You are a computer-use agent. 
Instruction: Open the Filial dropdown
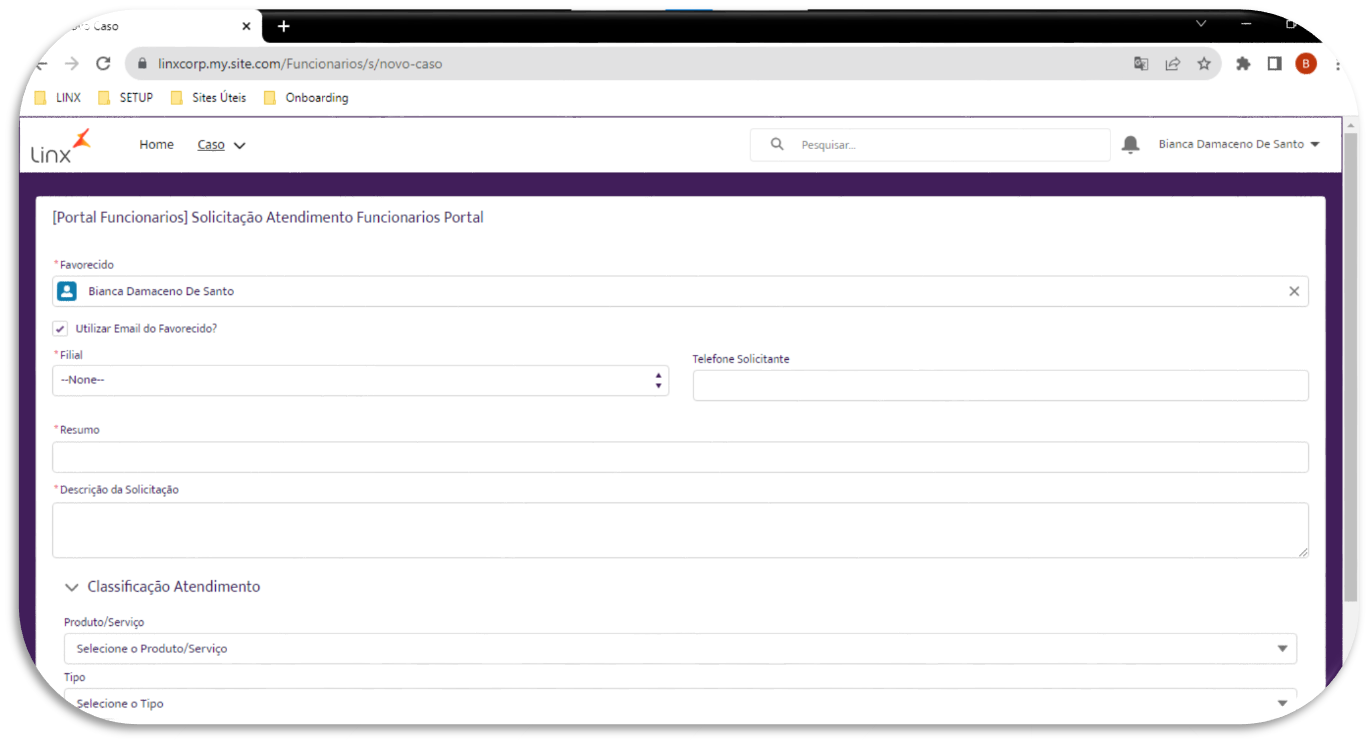pos(360,380)
